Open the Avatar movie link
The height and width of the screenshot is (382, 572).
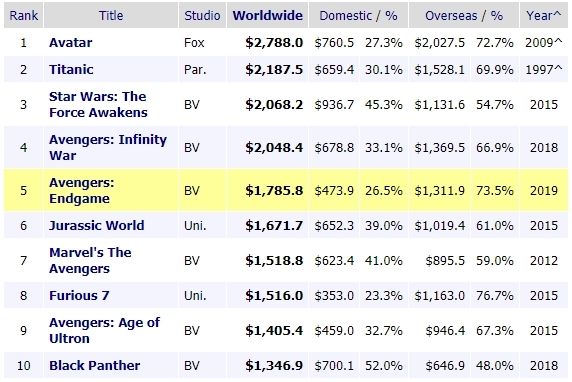tap(71, 43)
